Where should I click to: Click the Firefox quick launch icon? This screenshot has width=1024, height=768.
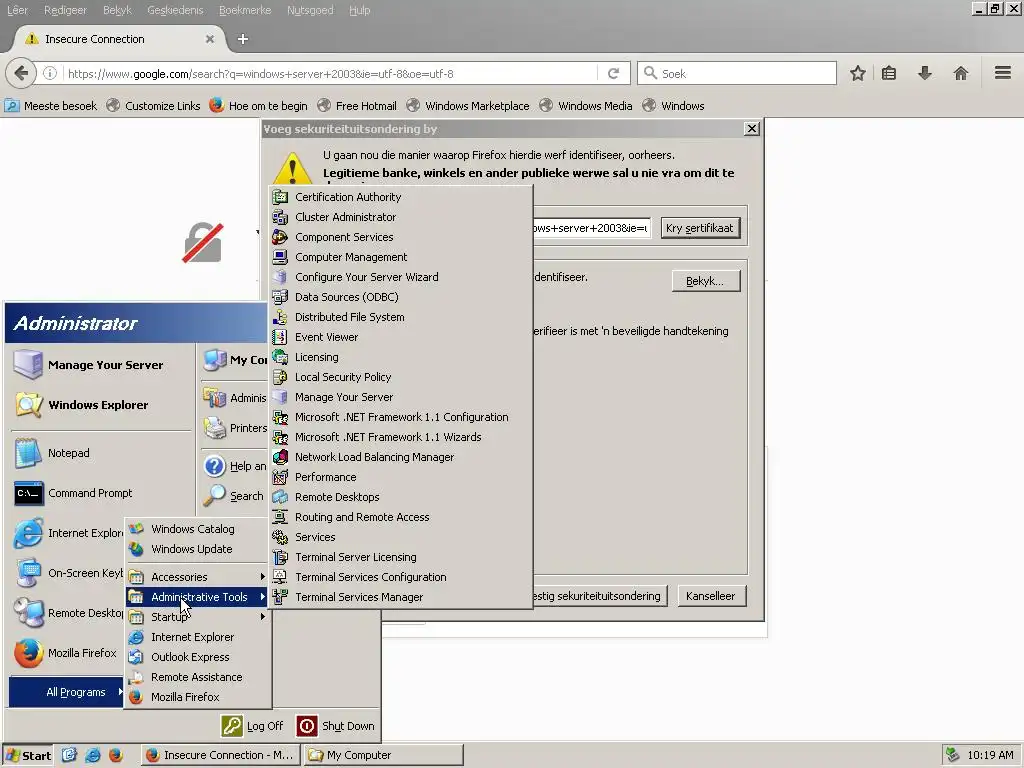point(116,755)
